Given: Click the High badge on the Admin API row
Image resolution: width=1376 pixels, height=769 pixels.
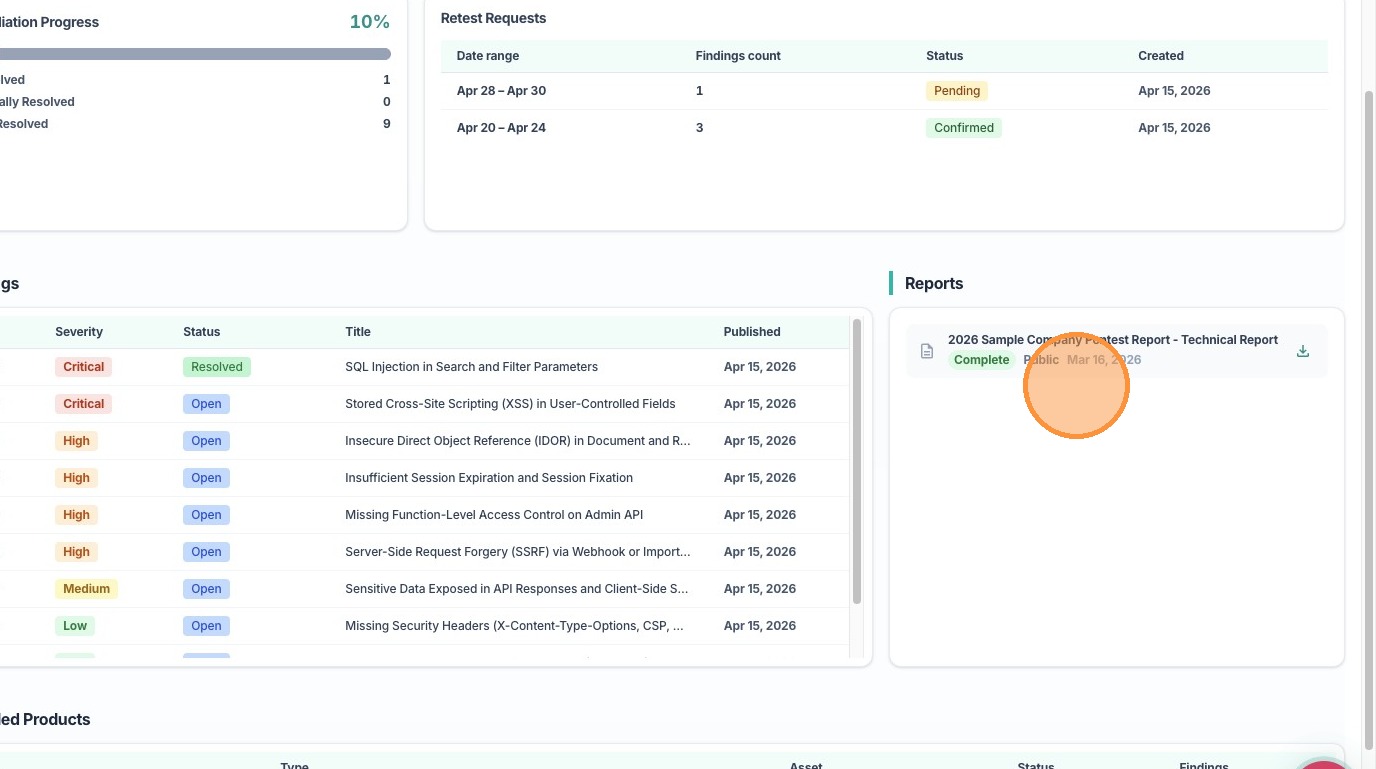Looking at the screenshot, I should (x=76, y=515).
